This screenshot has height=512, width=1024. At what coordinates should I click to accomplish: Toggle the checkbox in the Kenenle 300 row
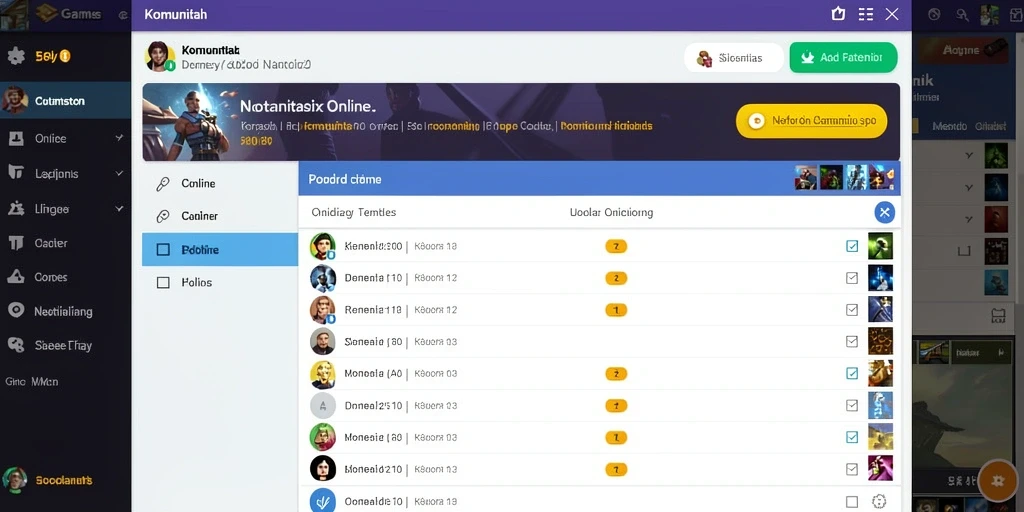click(x=852, y=246)
